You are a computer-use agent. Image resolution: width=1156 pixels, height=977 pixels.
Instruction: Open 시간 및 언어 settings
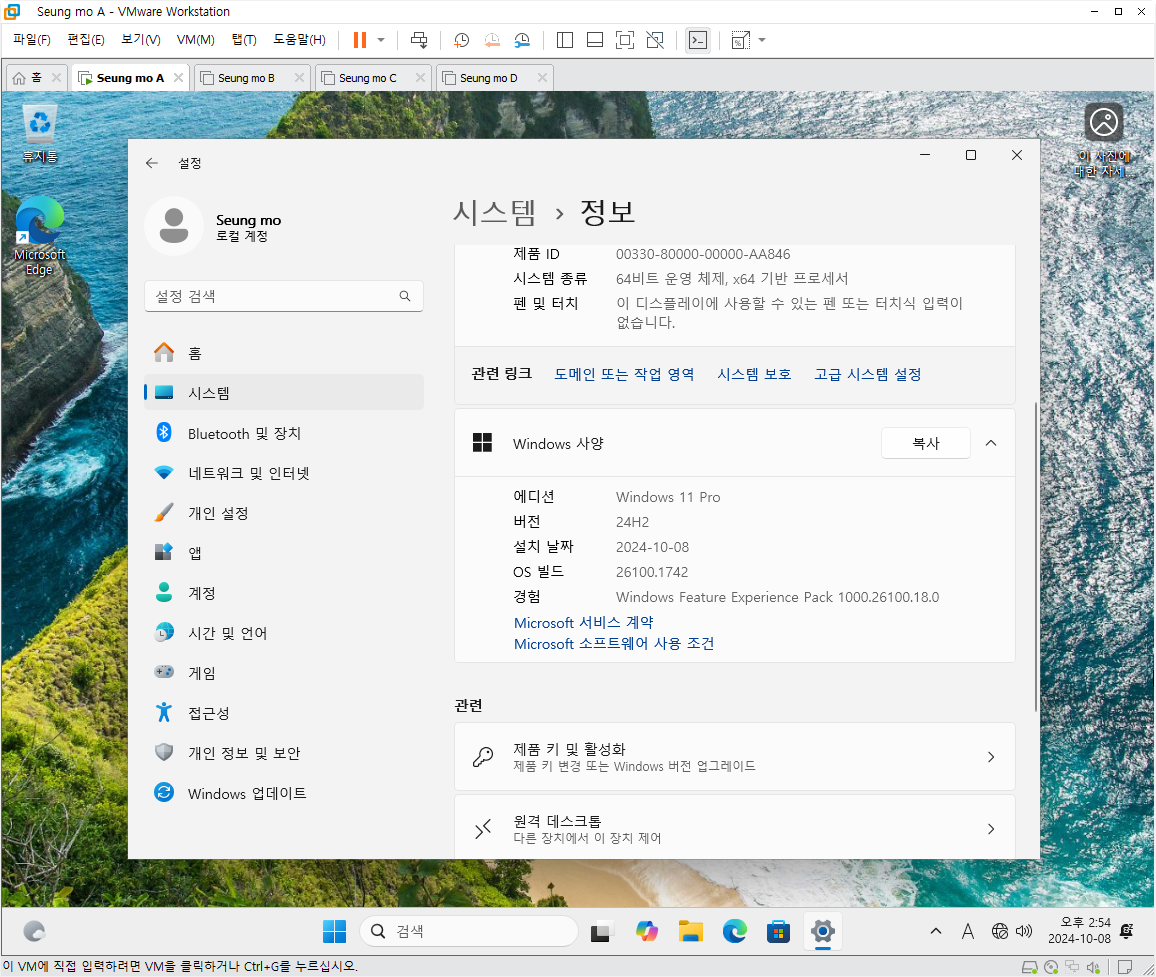tap(284, 633)
